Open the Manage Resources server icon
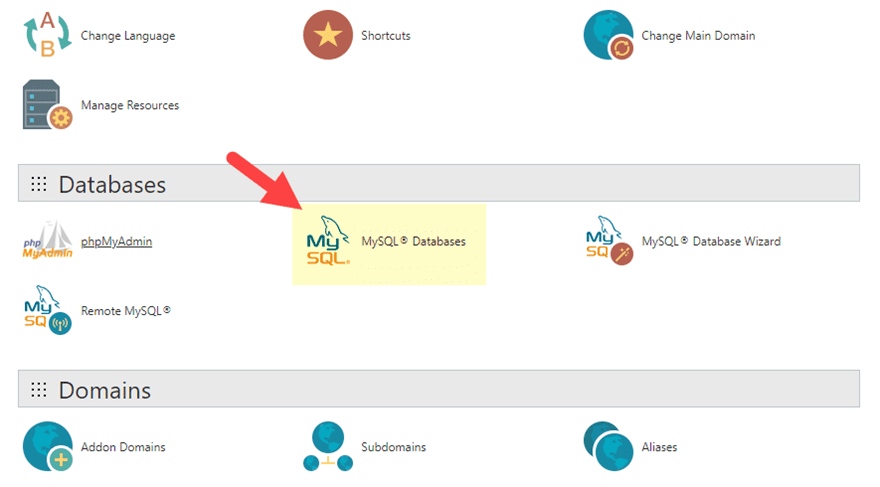 click(x=47, y=106)
